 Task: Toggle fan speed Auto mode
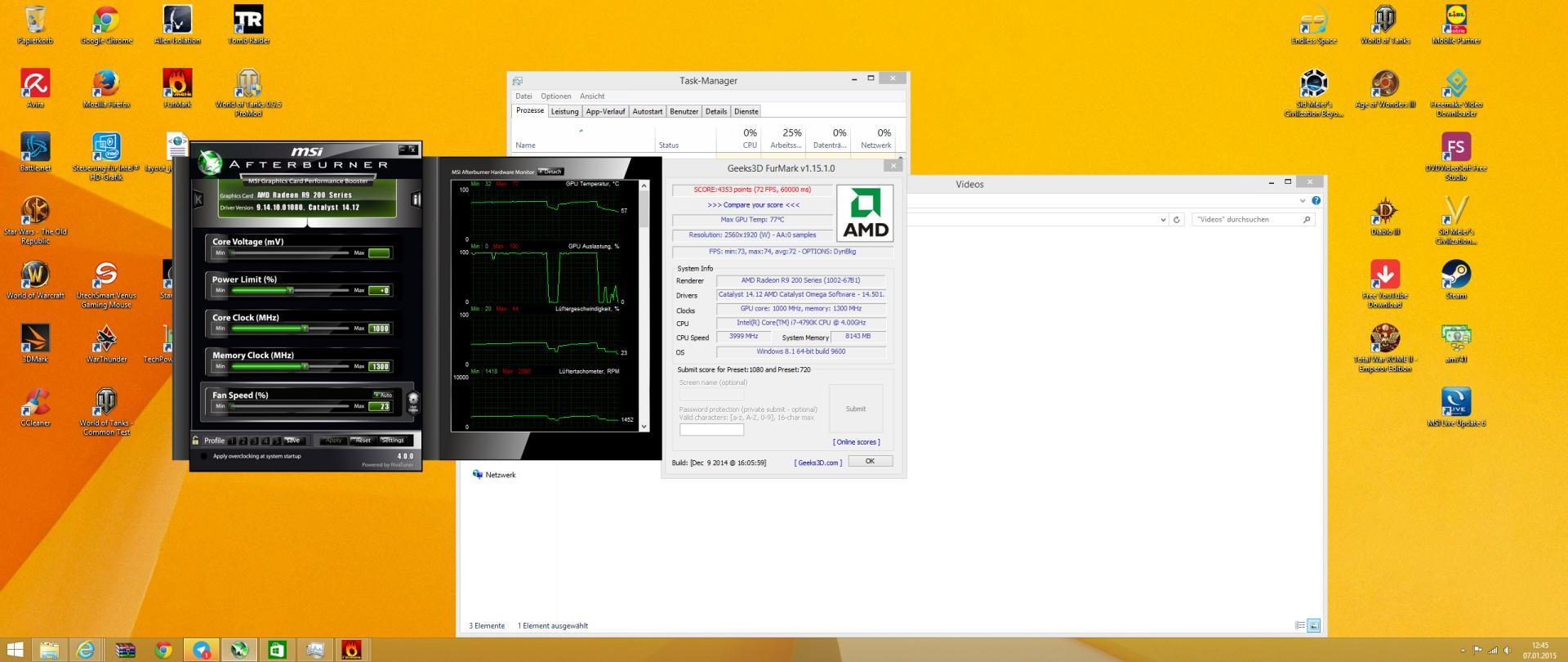[x=383, y=395]
